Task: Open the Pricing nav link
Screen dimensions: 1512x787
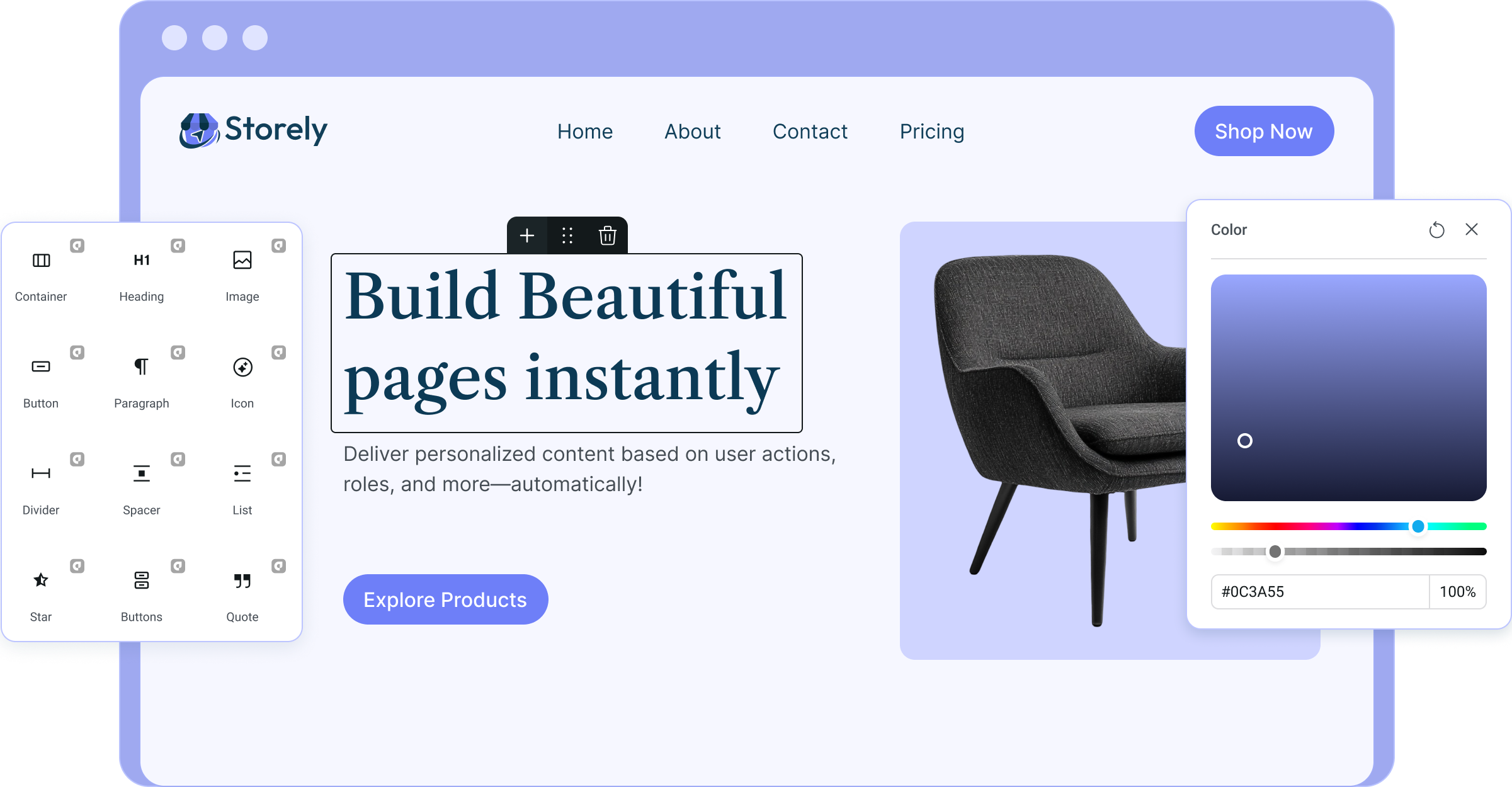Action: [932, 132]
